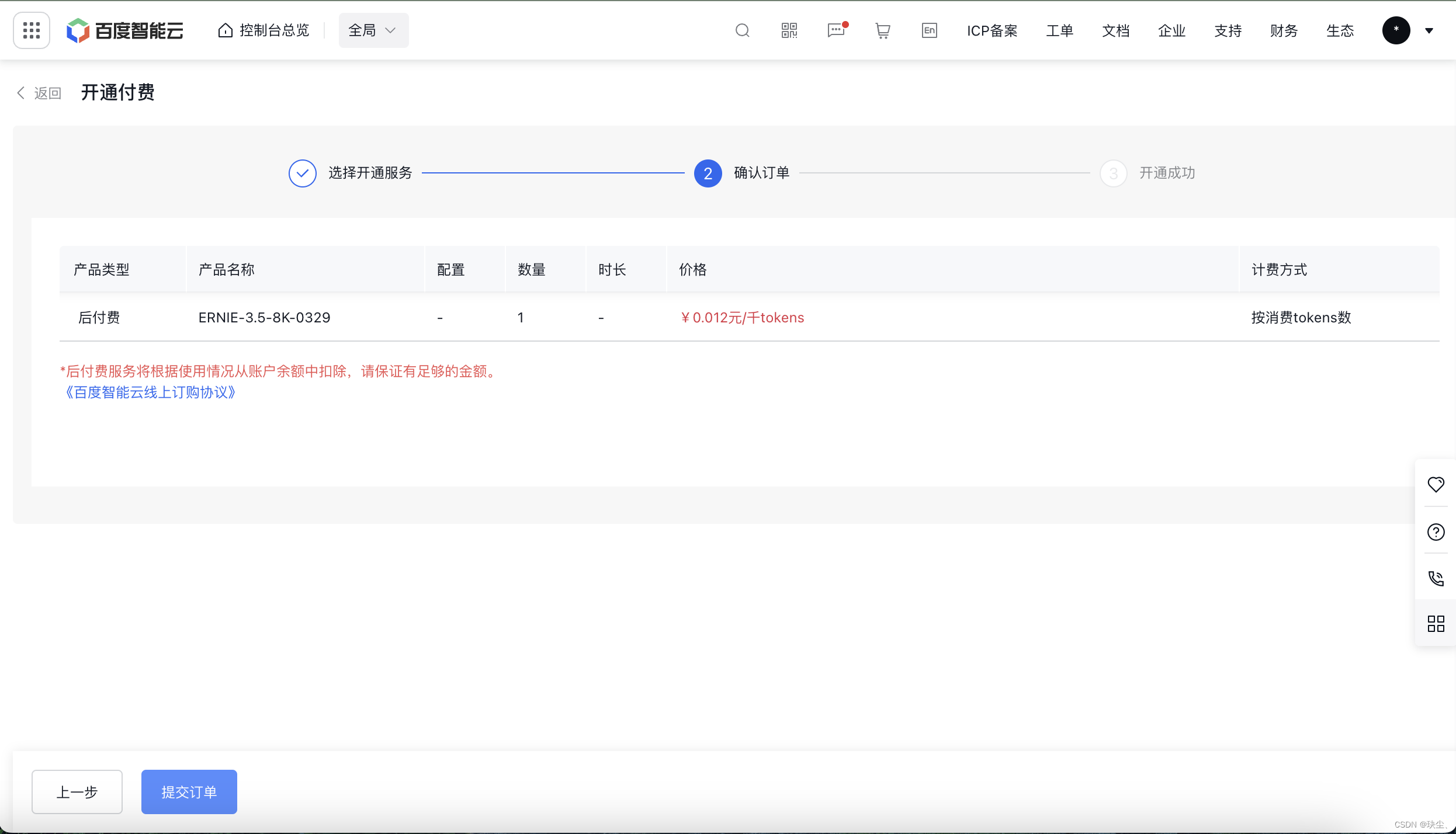
Task: Click the 提交订单 button
Action: 189,791
